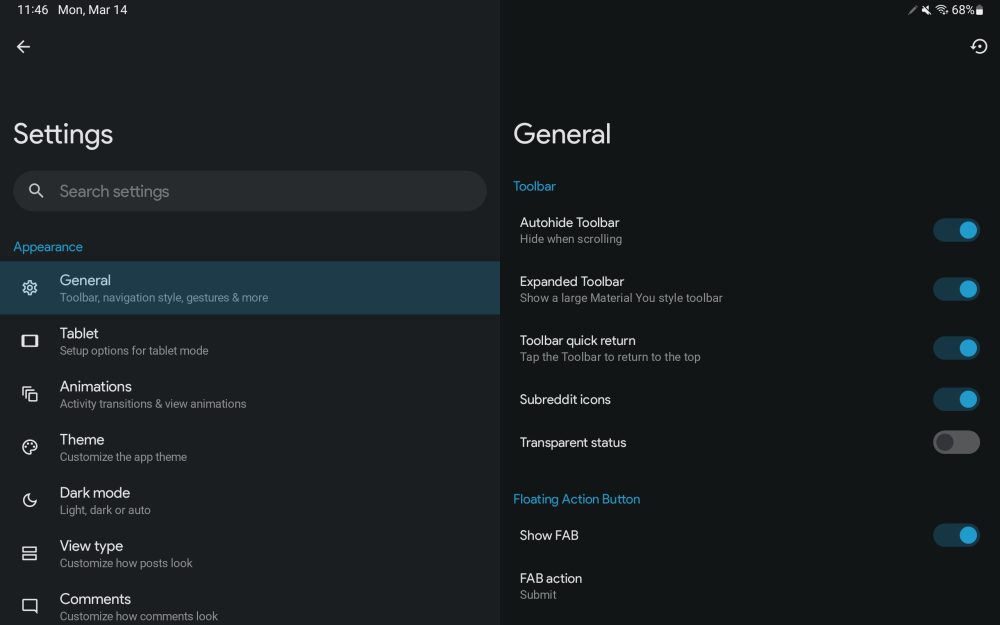The width and height of the screenshot is (1000, 625).
Task: Click the Comments icon in the sidebar
Action: click(x=30, y=605)
